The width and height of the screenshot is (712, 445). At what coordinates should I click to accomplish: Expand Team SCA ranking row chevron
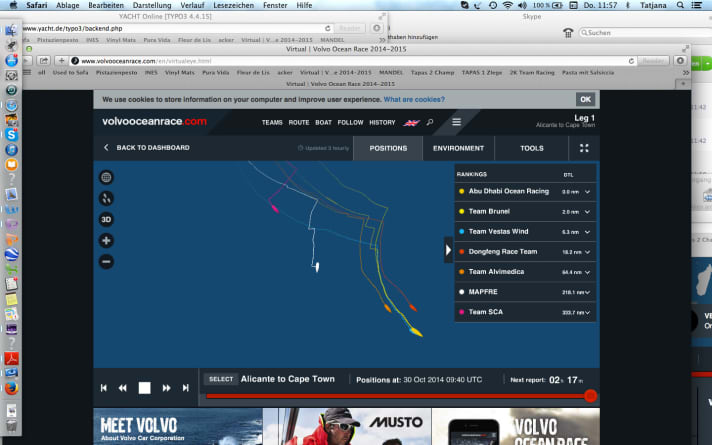click(588, 312)
